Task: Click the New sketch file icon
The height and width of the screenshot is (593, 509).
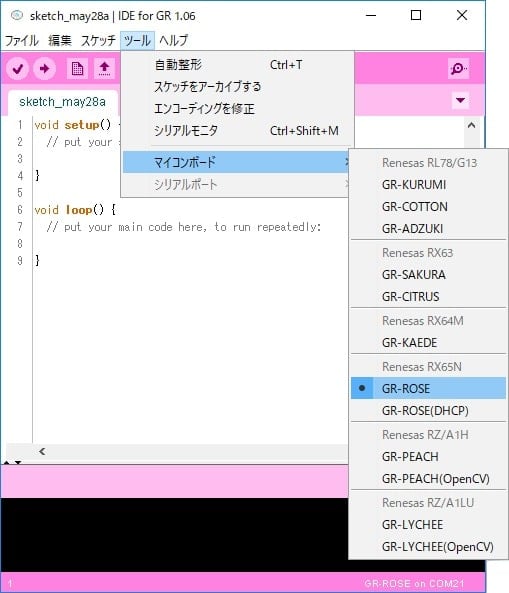Action: pos(77,68)
